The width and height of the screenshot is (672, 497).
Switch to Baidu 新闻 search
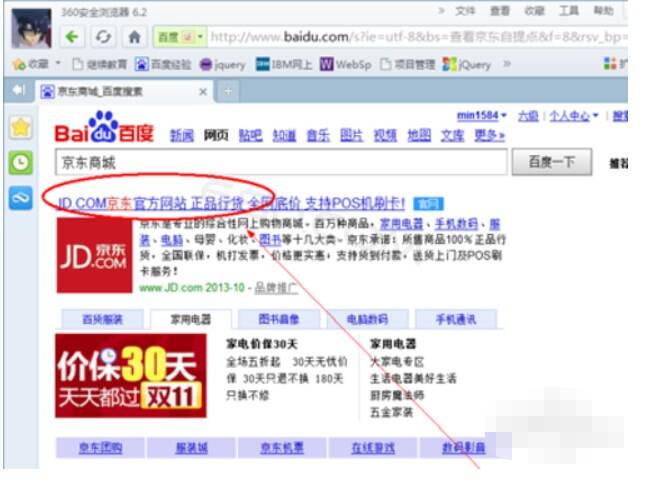[x=182, y=136]
